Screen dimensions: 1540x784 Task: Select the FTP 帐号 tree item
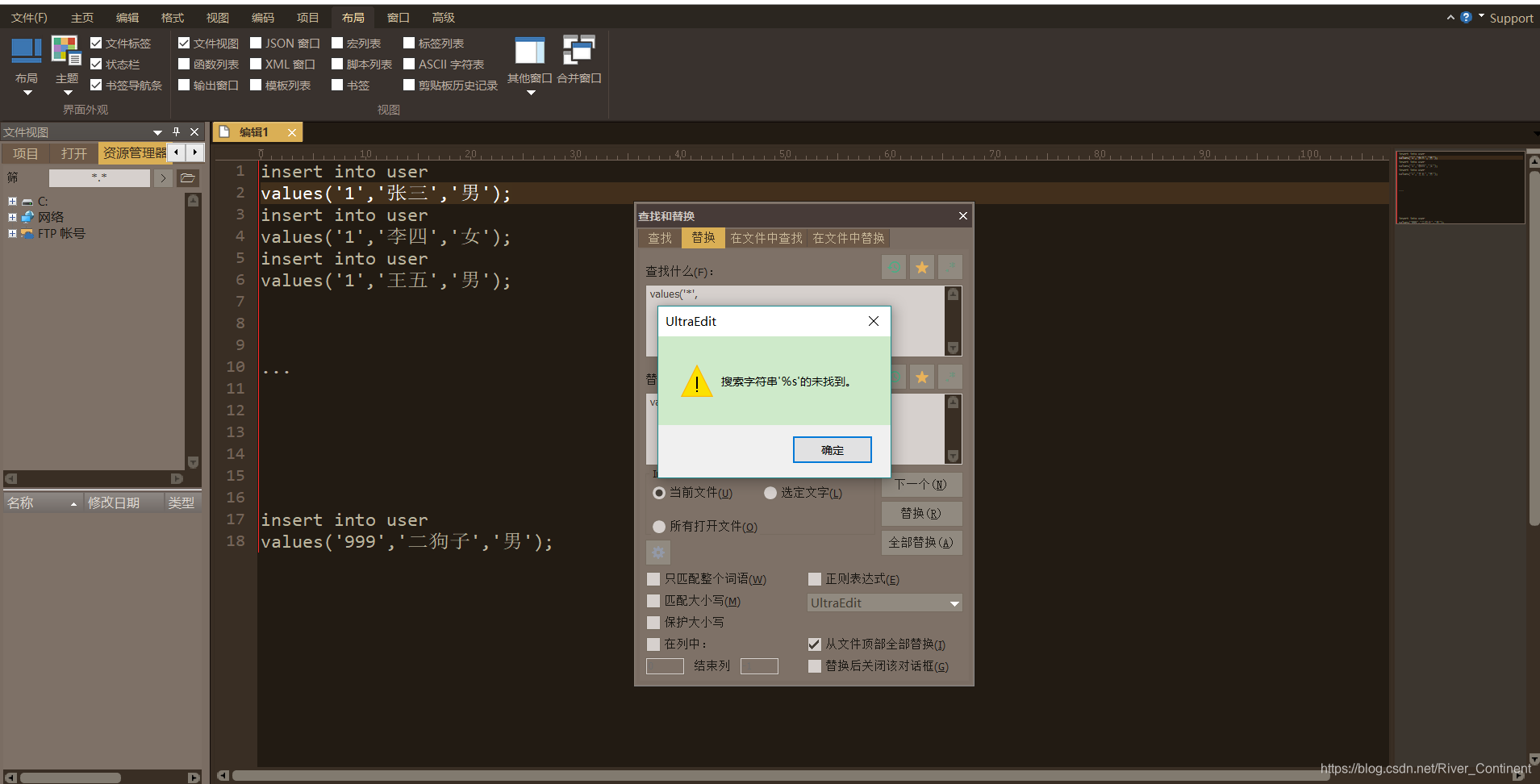(61, 233)
